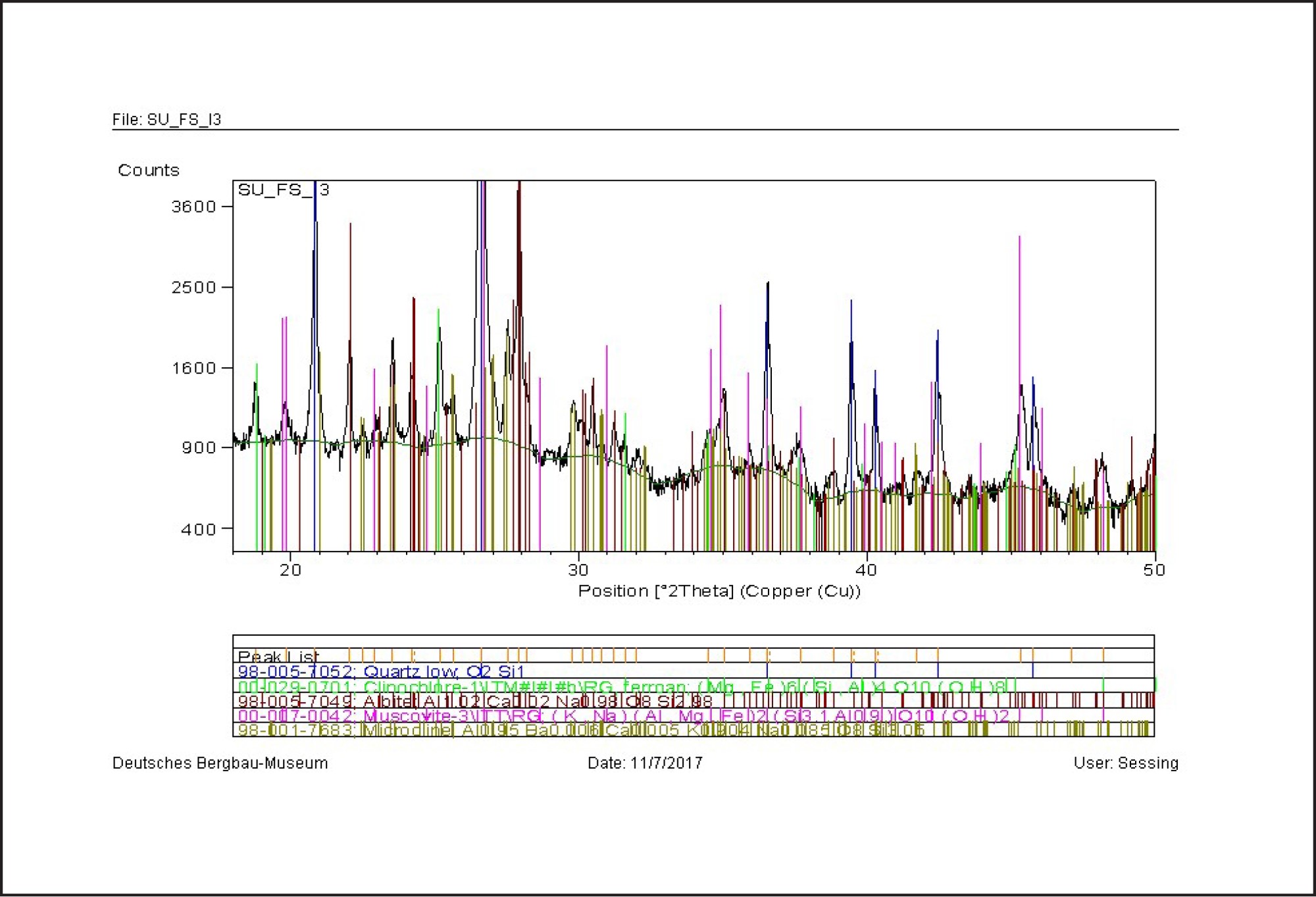Viewport: 1316px width, 897px height.
Task: Click the 50 tick on 2Theta axis
Action: (1154, 570)
